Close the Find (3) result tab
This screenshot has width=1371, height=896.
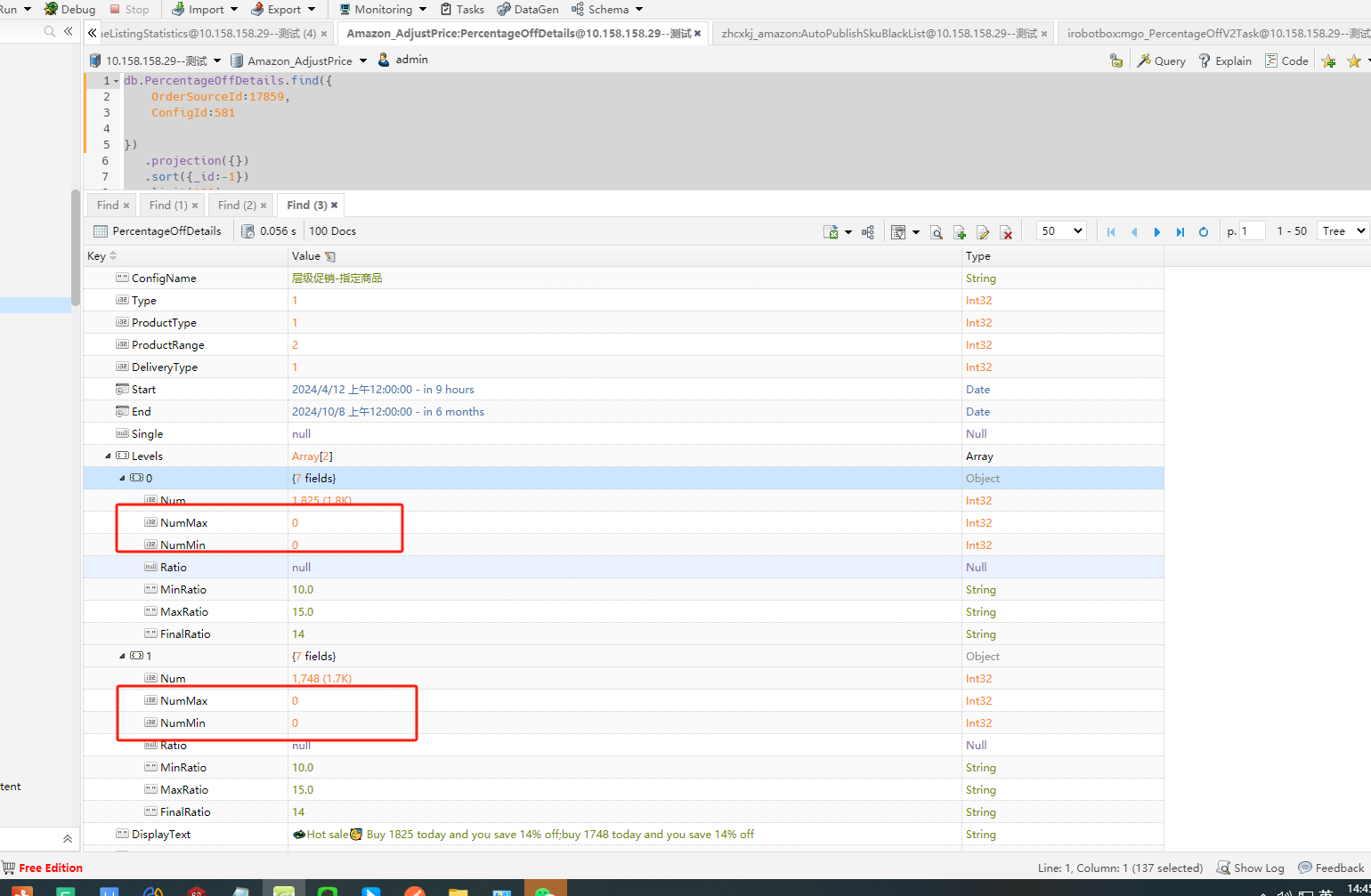335,205
